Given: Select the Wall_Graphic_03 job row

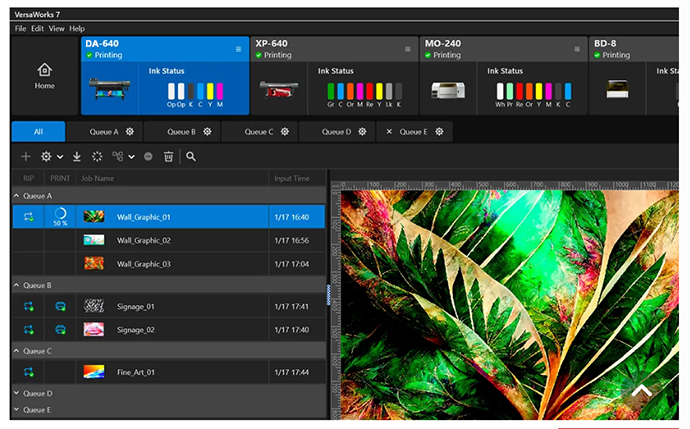Looking at the screenshot, I should click(169, 264).
